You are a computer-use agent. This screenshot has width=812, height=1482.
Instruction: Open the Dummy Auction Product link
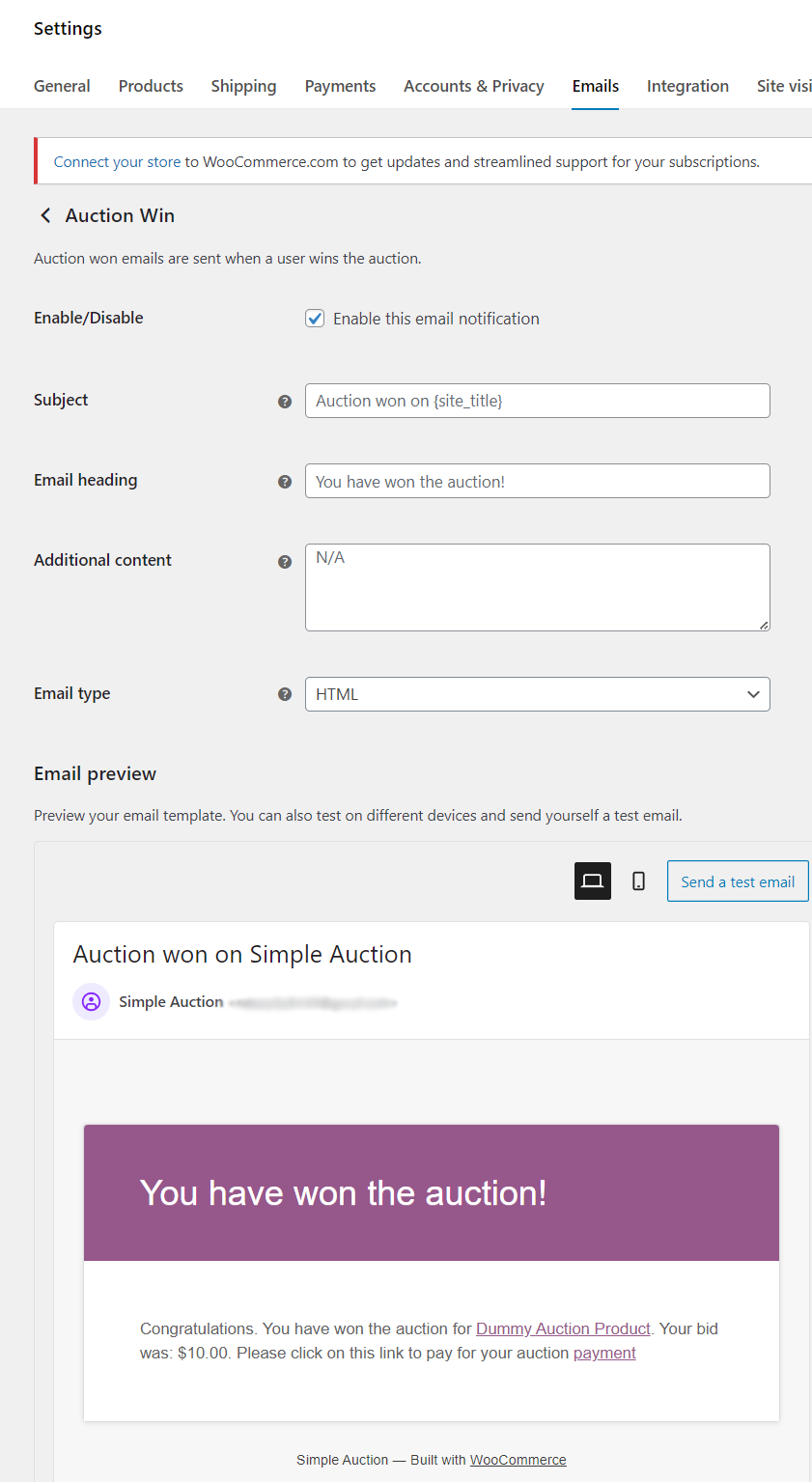tap(563, 1328)
